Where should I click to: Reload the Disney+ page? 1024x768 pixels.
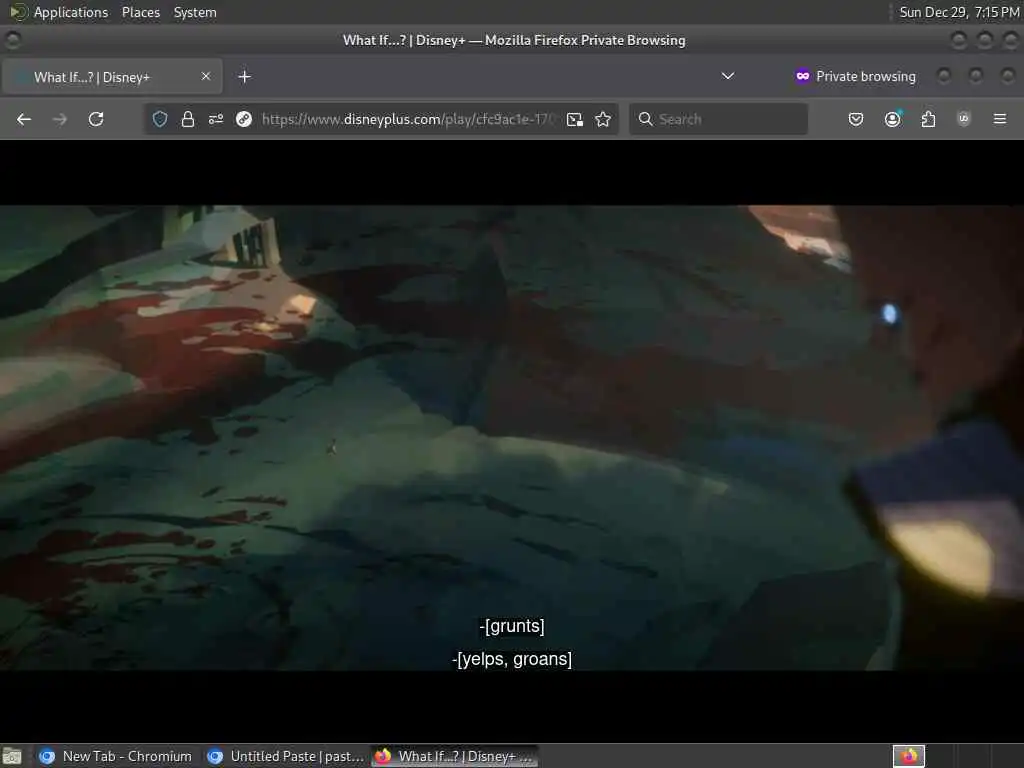pyautogui.click(x=96, y=119)
